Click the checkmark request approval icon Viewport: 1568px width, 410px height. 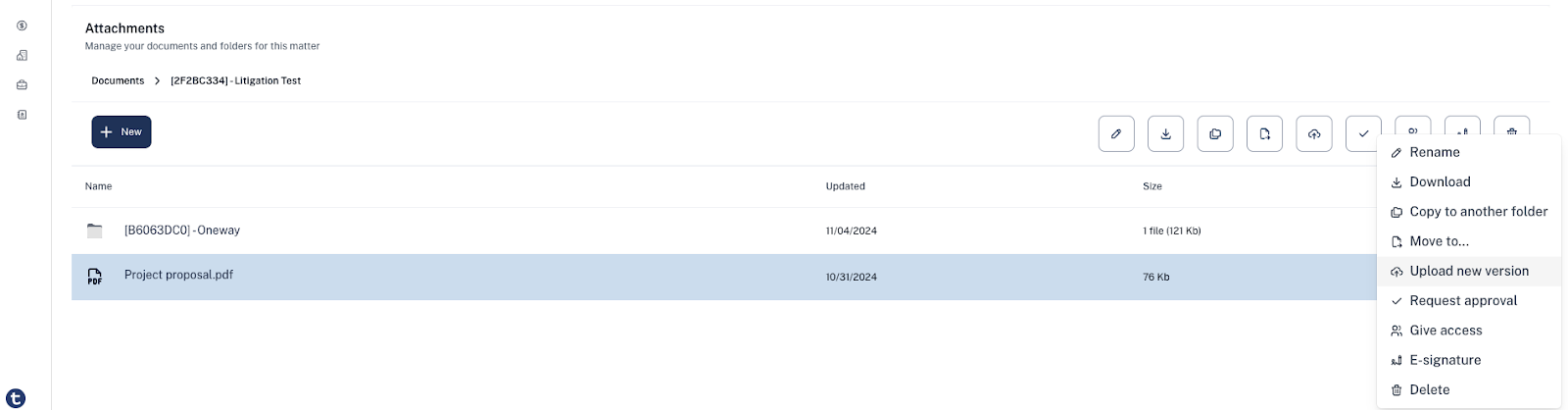[1363, 133]
